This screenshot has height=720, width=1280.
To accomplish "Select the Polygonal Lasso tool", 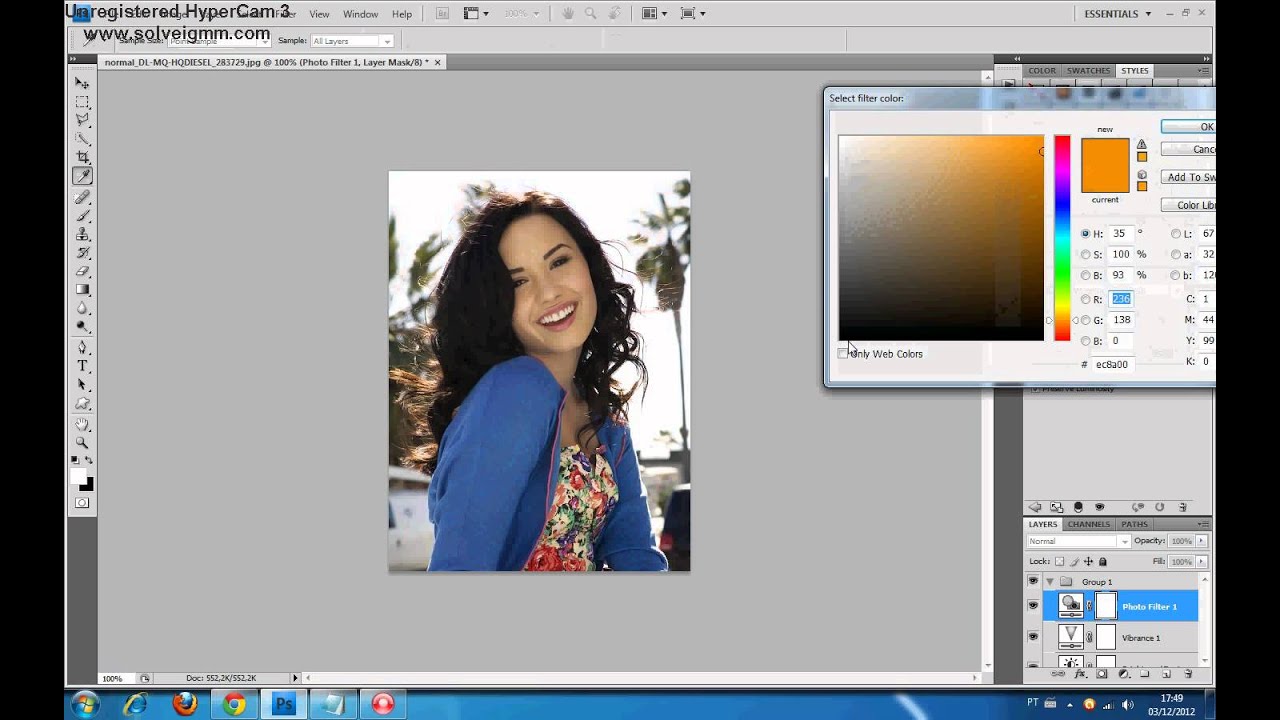I will click(x=82, y=120).
